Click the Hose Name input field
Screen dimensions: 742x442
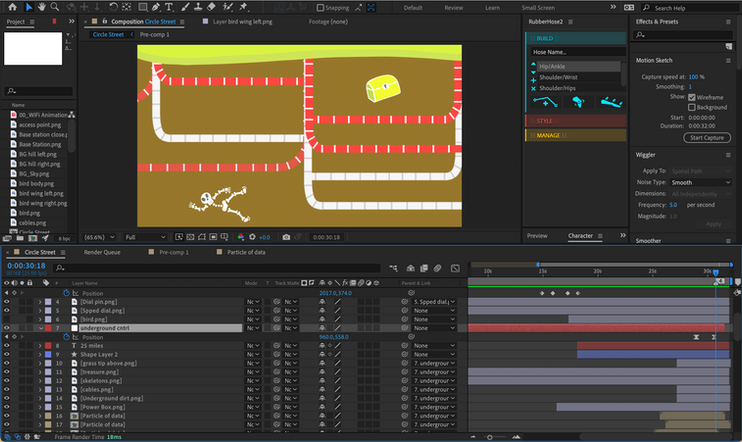579,51
